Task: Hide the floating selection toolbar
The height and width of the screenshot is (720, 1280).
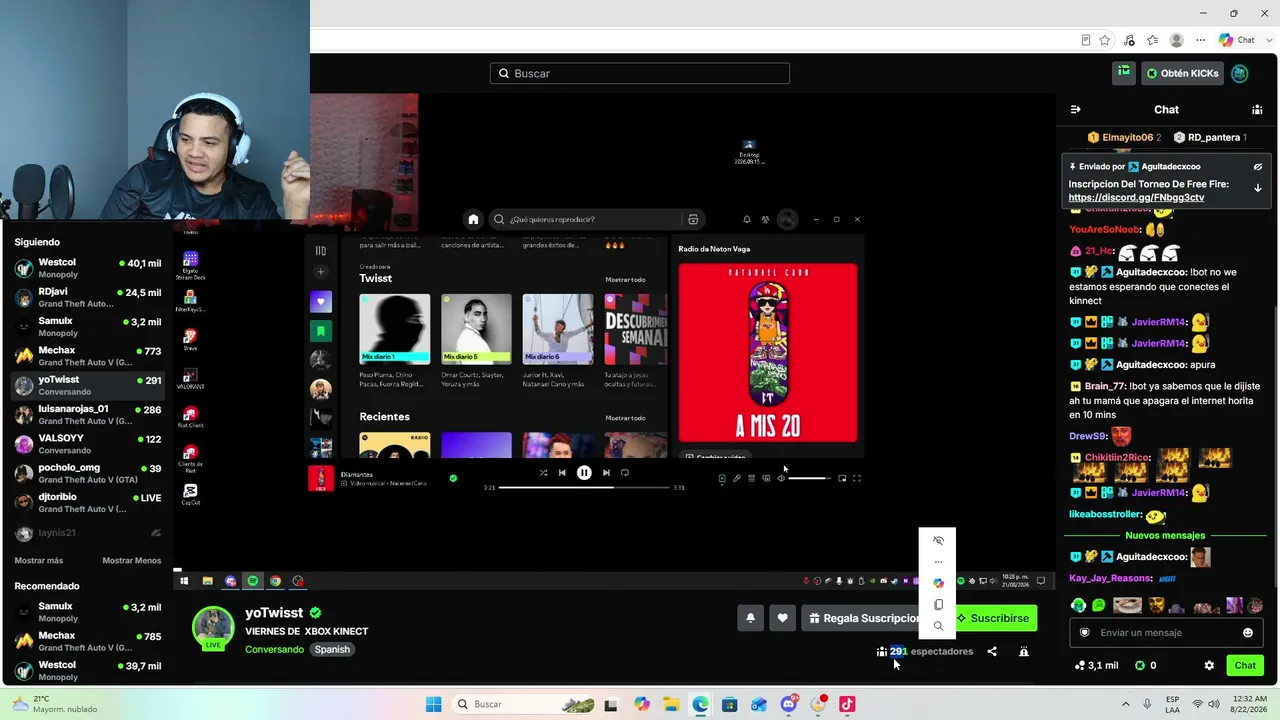Action: [x=938, y=541]
